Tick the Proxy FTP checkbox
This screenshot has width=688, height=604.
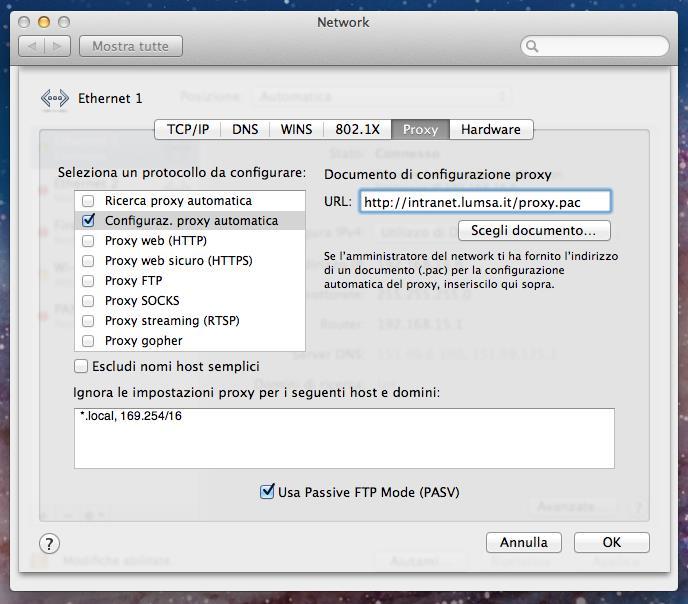88,281
